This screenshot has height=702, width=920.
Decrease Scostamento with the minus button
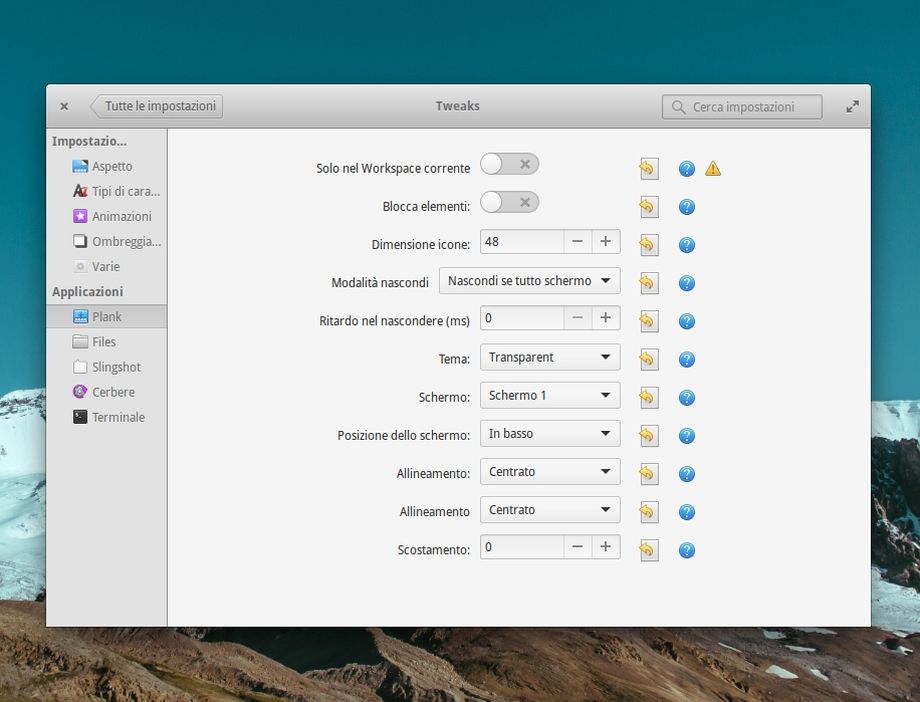577,547
